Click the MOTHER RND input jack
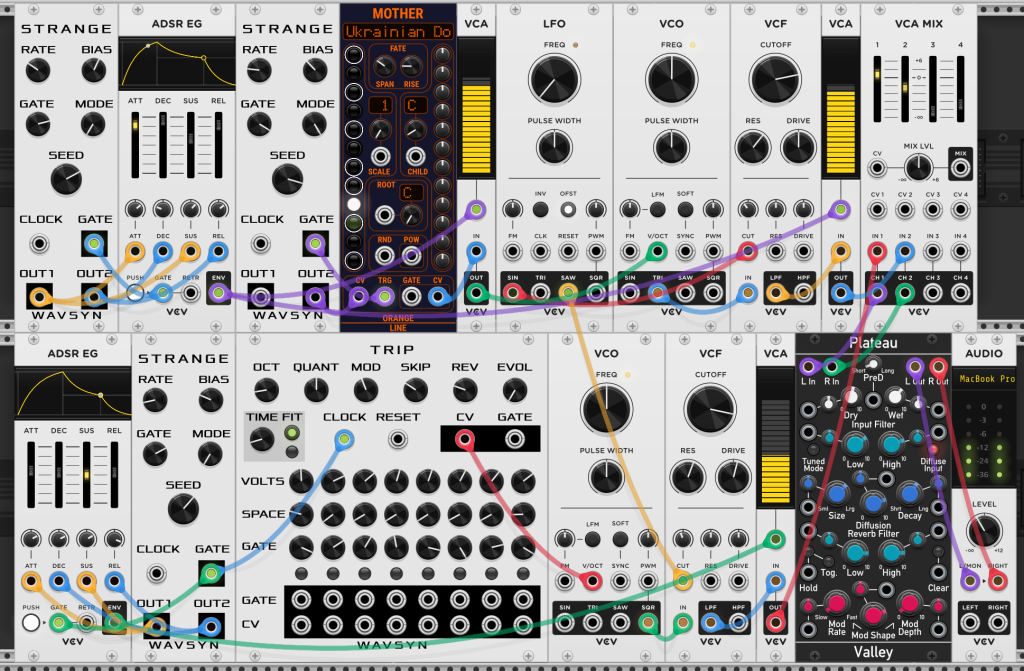Screen dimensions: 1024x671 [385, 255]
